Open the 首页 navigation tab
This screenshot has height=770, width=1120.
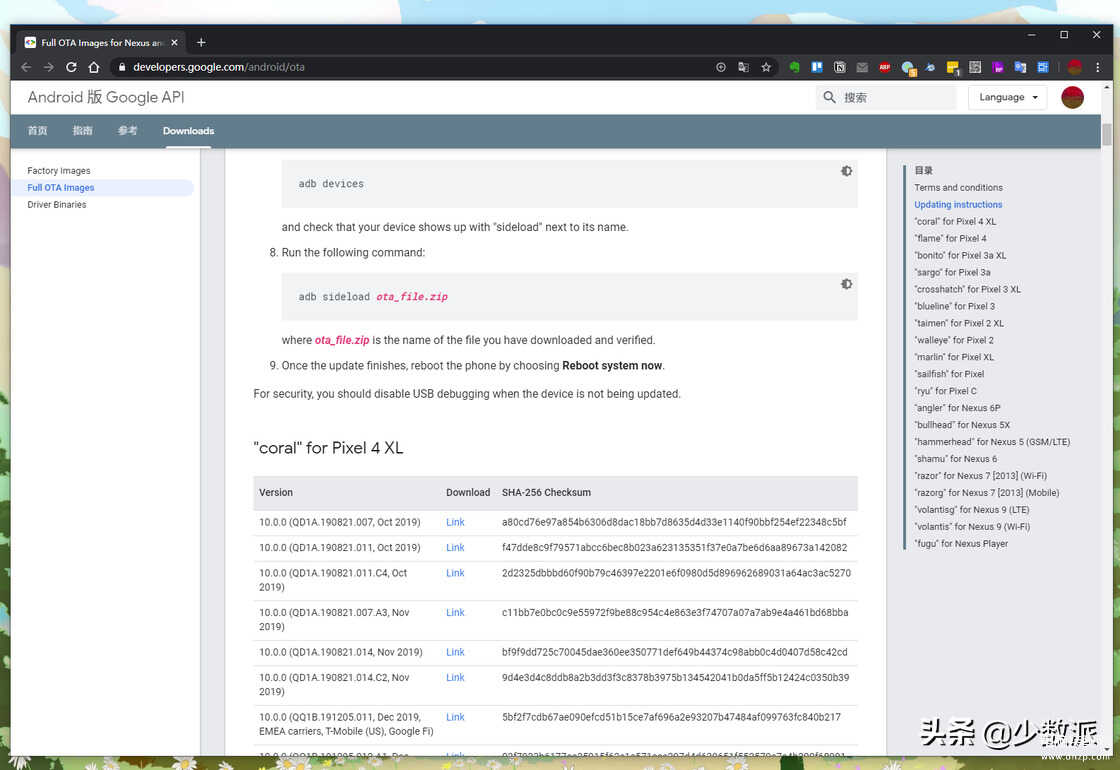[x=37, y=131]
